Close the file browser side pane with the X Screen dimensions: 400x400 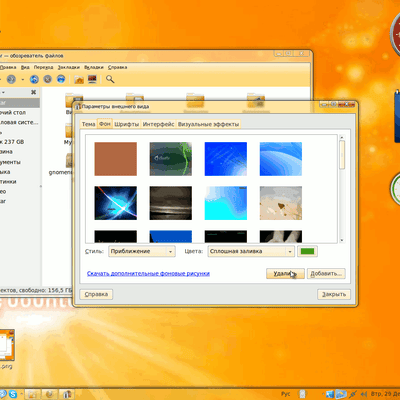pyautogui.click(x=33, y=92)
